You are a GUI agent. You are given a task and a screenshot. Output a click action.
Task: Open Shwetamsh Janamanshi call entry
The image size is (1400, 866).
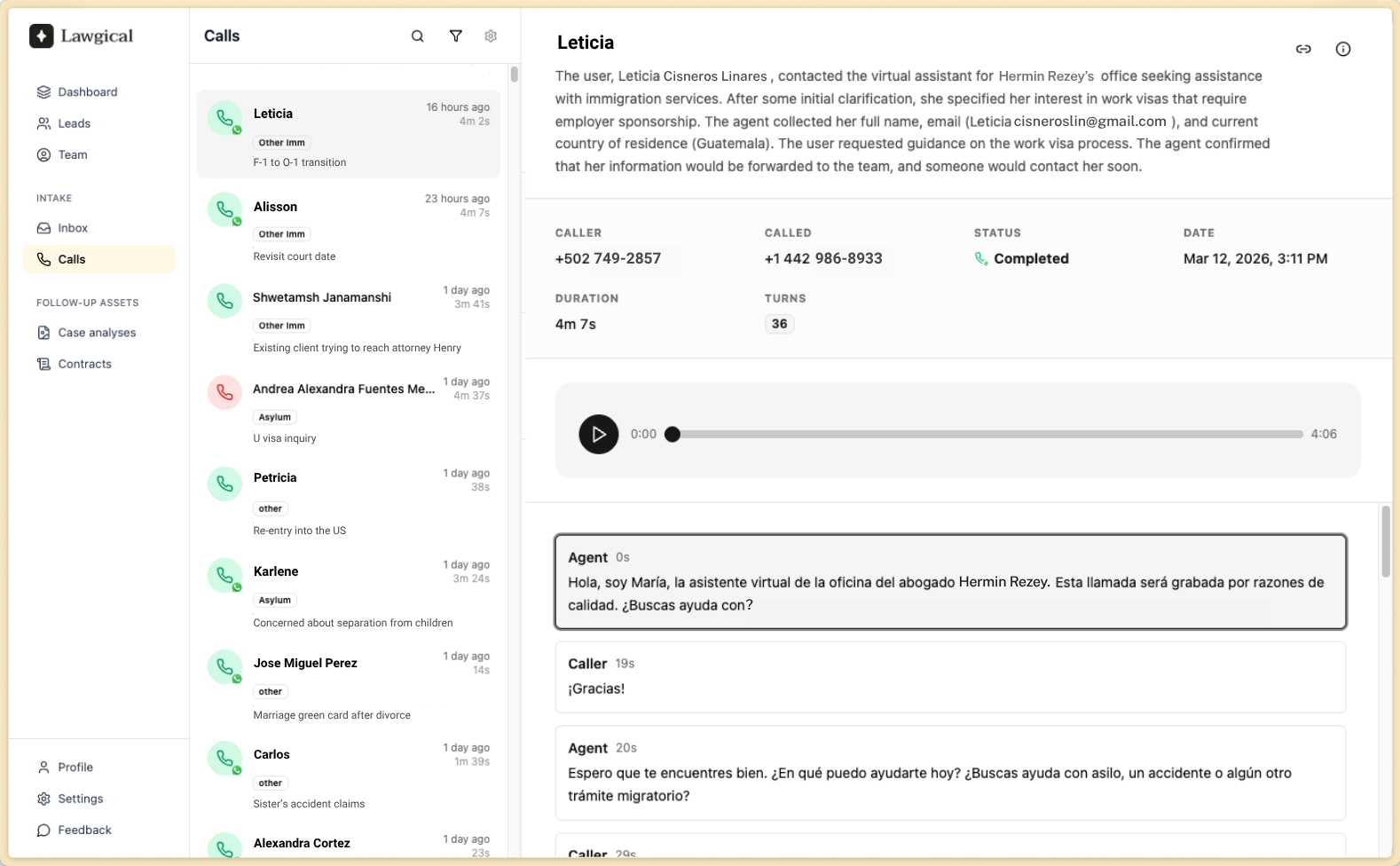(x=348, y=319)
